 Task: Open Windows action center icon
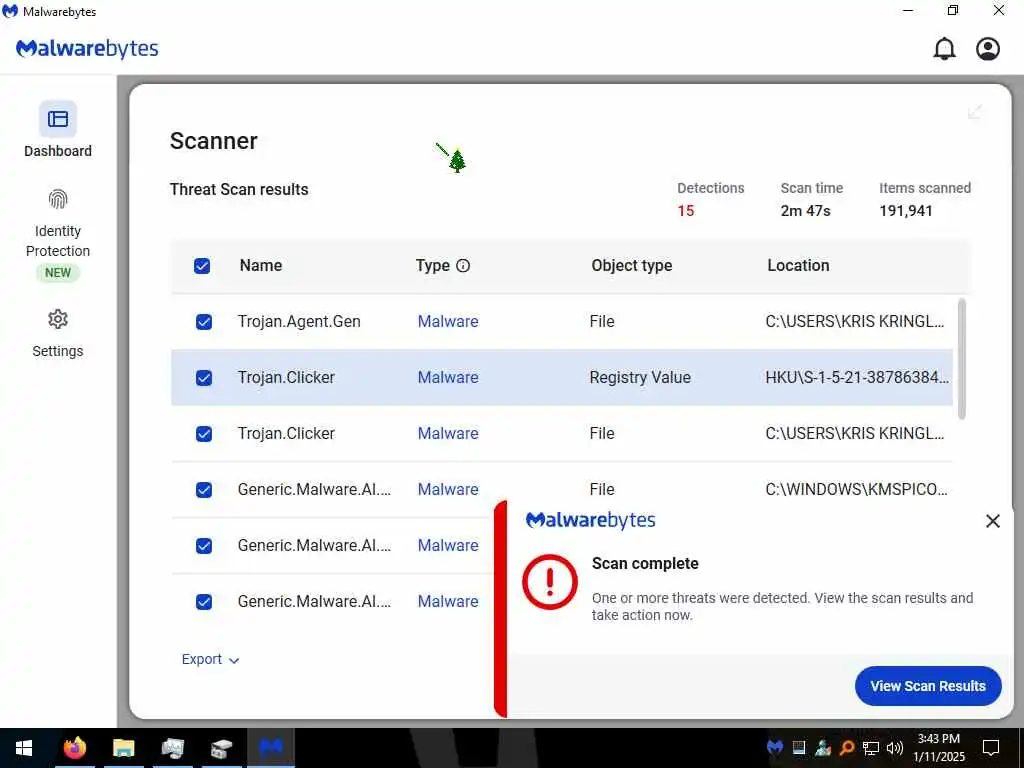pyautogui.click(x=991, y=747)
